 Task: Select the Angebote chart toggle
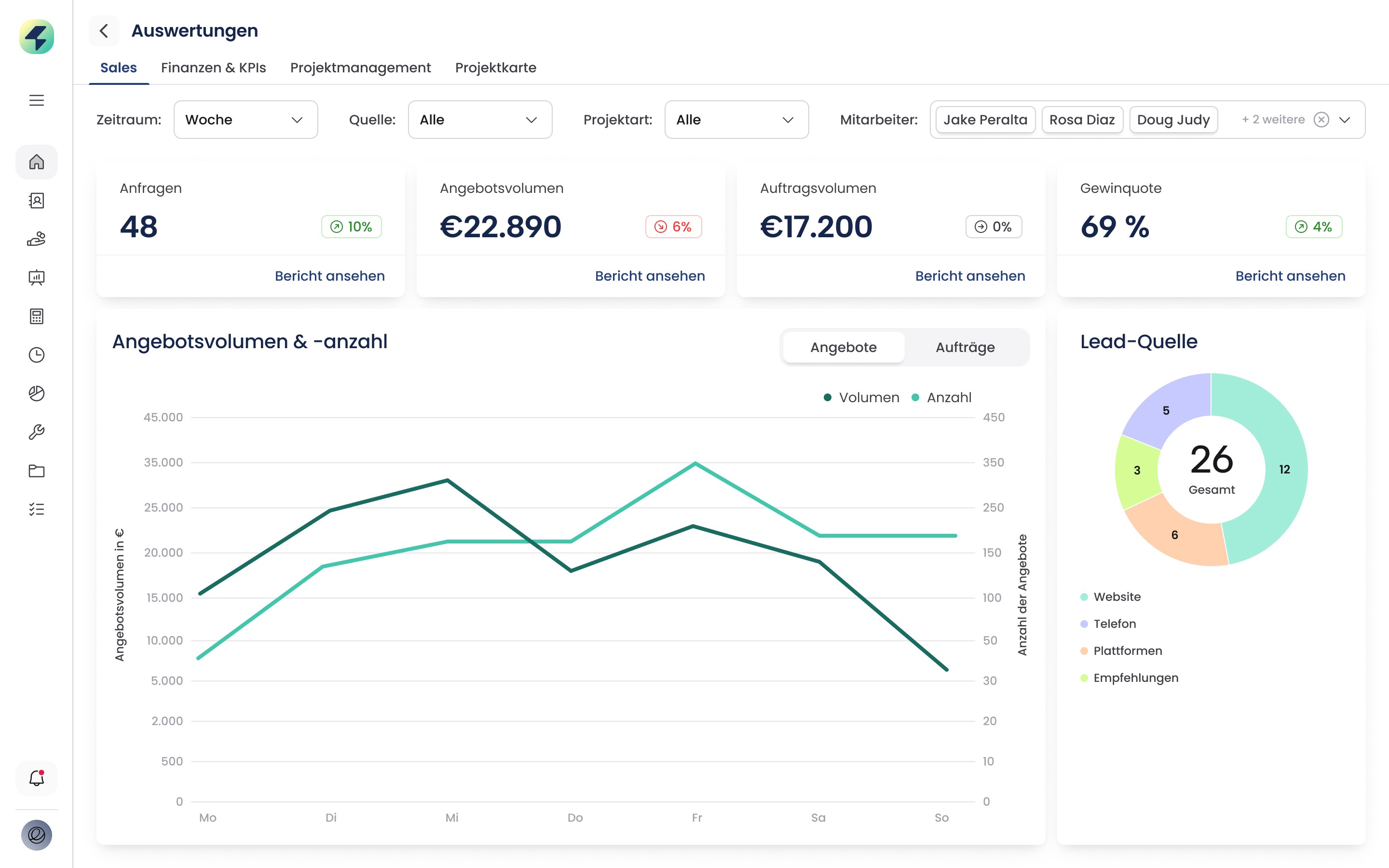(843, 347)
